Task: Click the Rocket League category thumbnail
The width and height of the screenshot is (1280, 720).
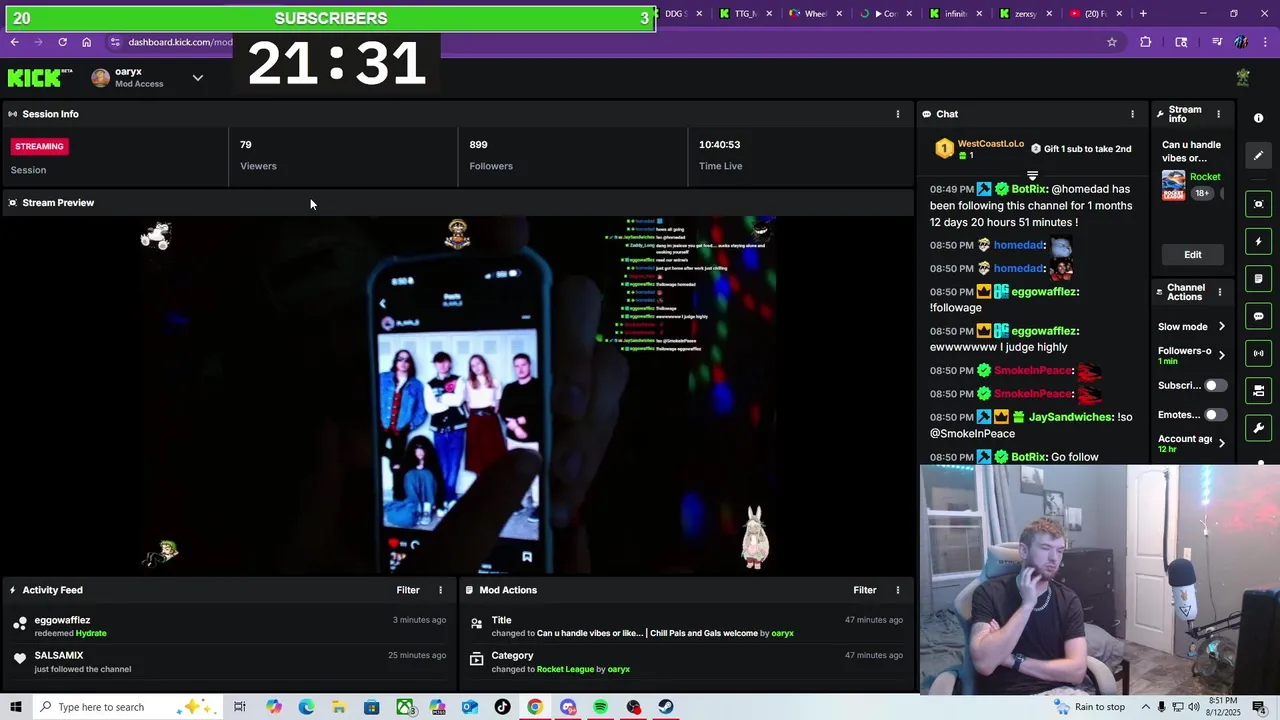Action: [x=1173, y=186]
